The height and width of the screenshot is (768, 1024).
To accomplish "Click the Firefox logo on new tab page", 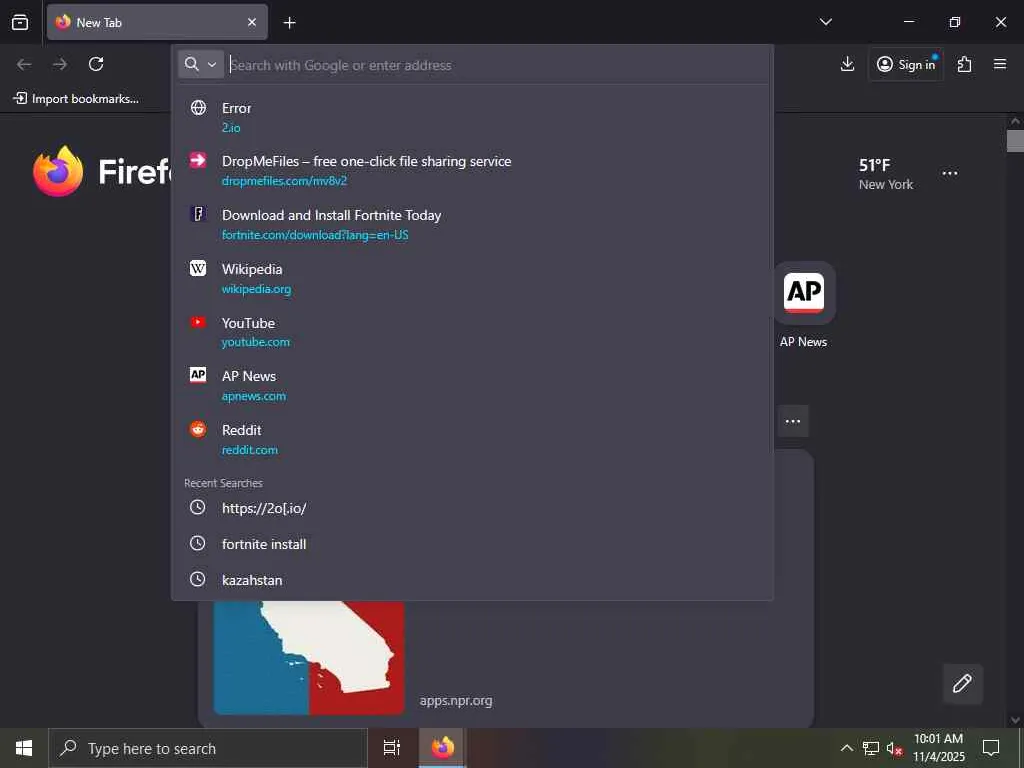I will pos(58,171).
